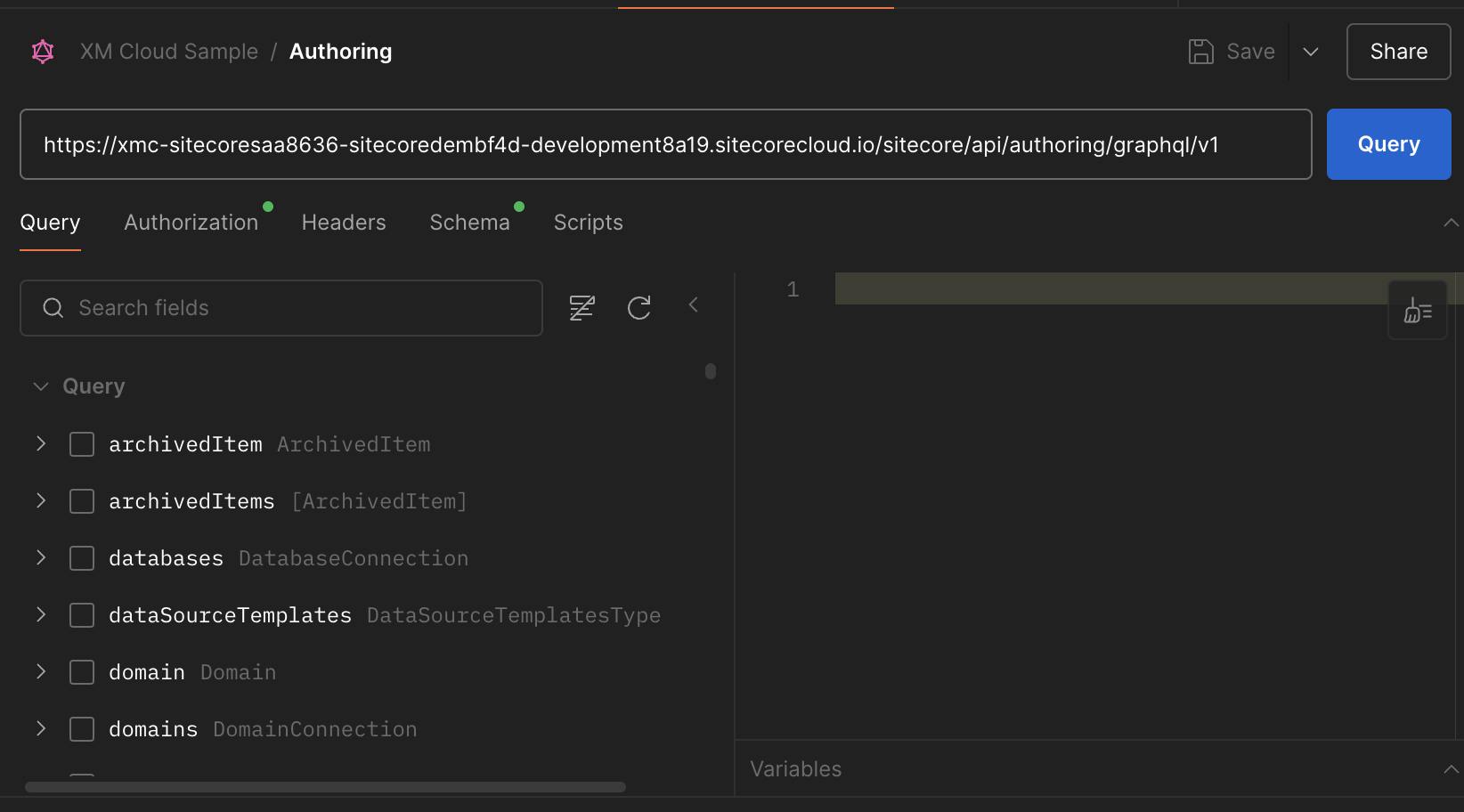Check the domain checkbox

pyautogui.click(x=82, y=672)
